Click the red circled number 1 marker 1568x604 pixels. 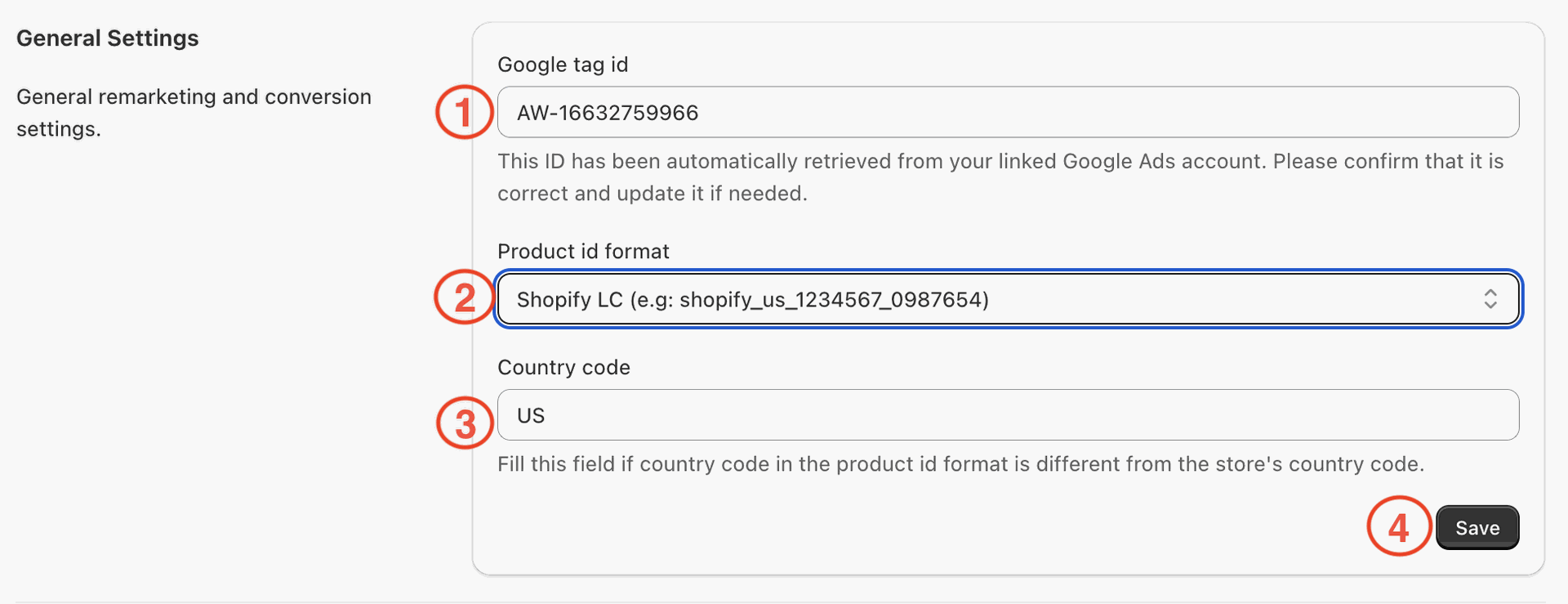(x=464, y=112)
